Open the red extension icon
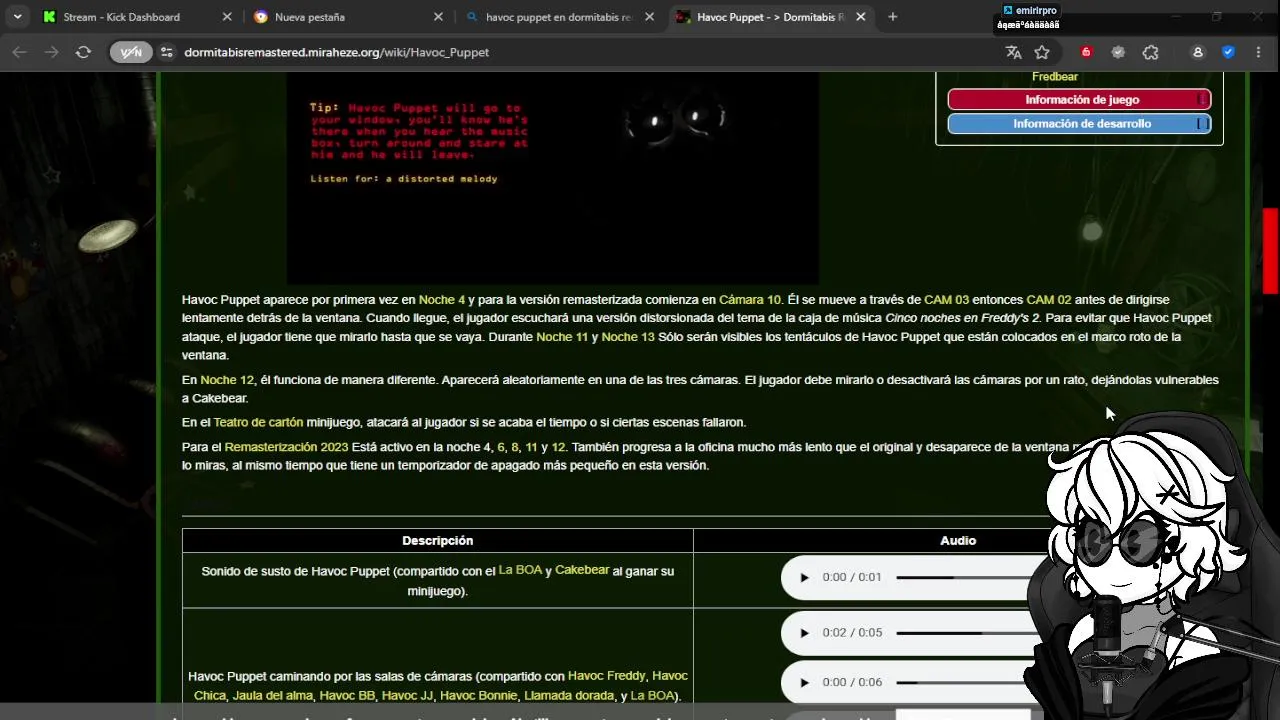 [1086, 52]
